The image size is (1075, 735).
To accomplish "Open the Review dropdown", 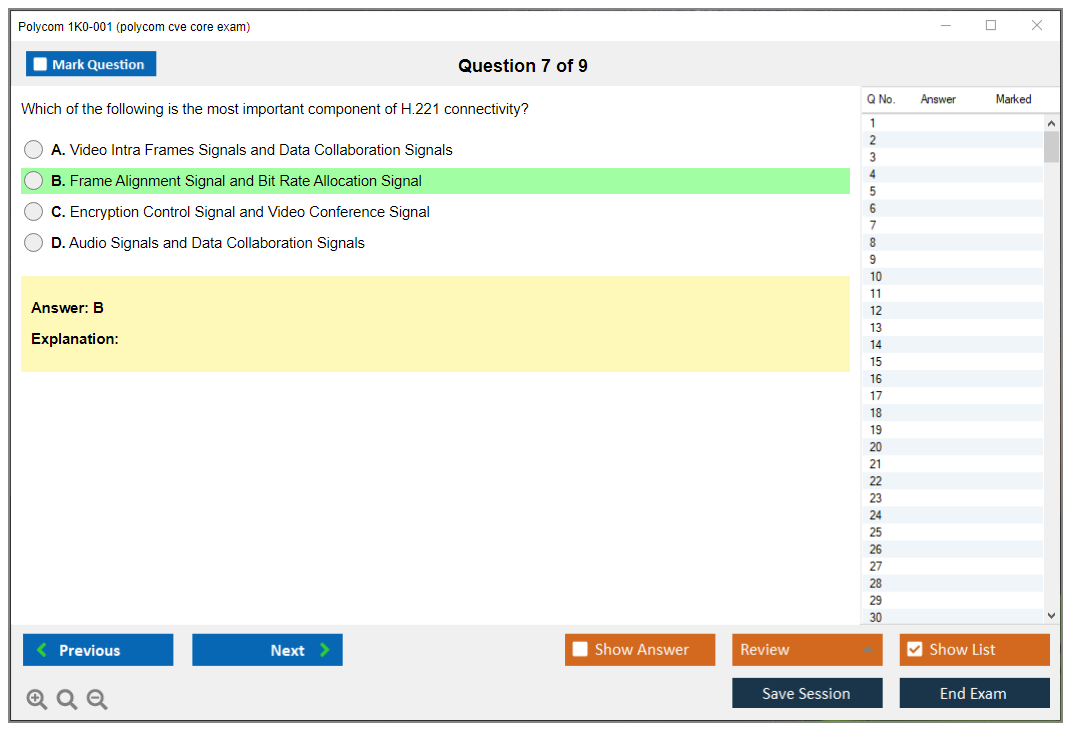I will click(807, 650).
